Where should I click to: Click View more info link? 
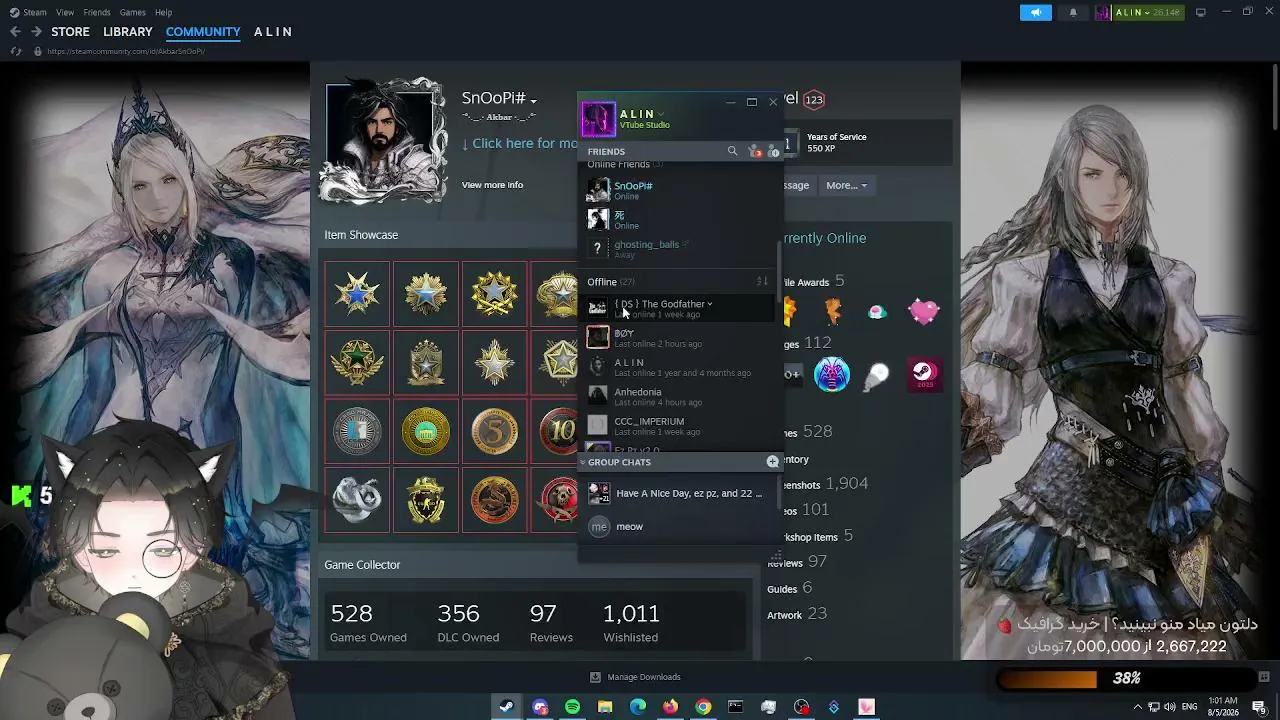point(492,185)
